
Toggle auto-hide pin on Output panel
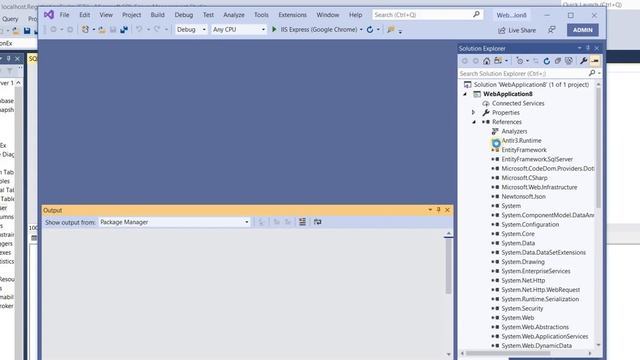438,210
